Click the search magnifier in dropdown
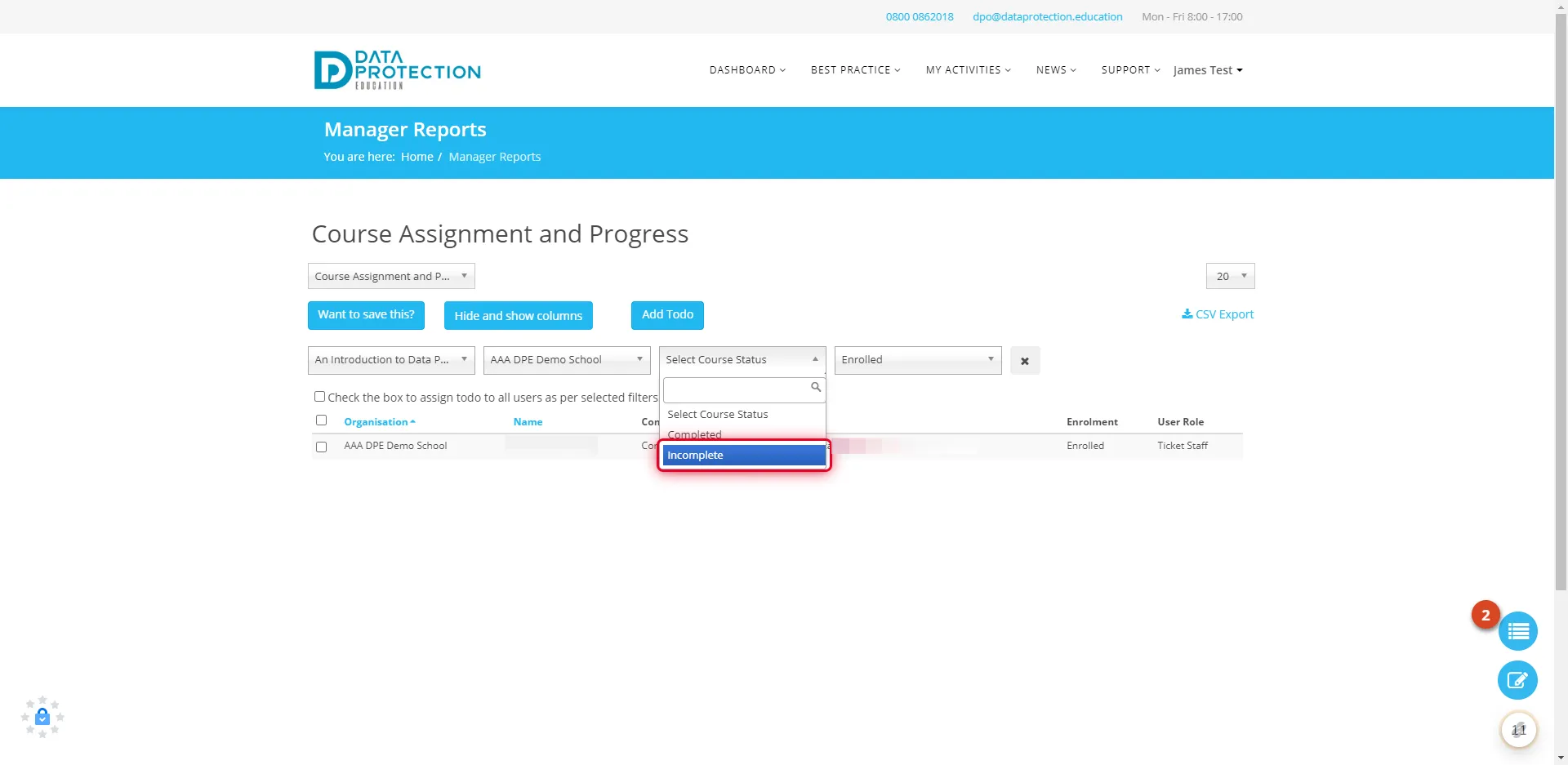The height and width of the screenshot is (765, 1568). (x=815, y=387)
